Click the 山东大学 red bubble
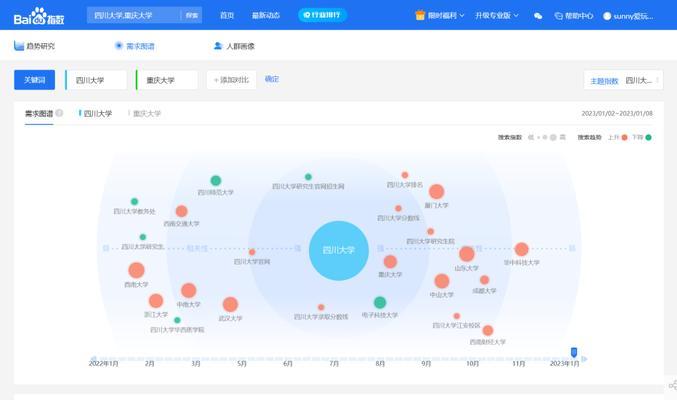The image size is (677, 400). coord(467,254)
